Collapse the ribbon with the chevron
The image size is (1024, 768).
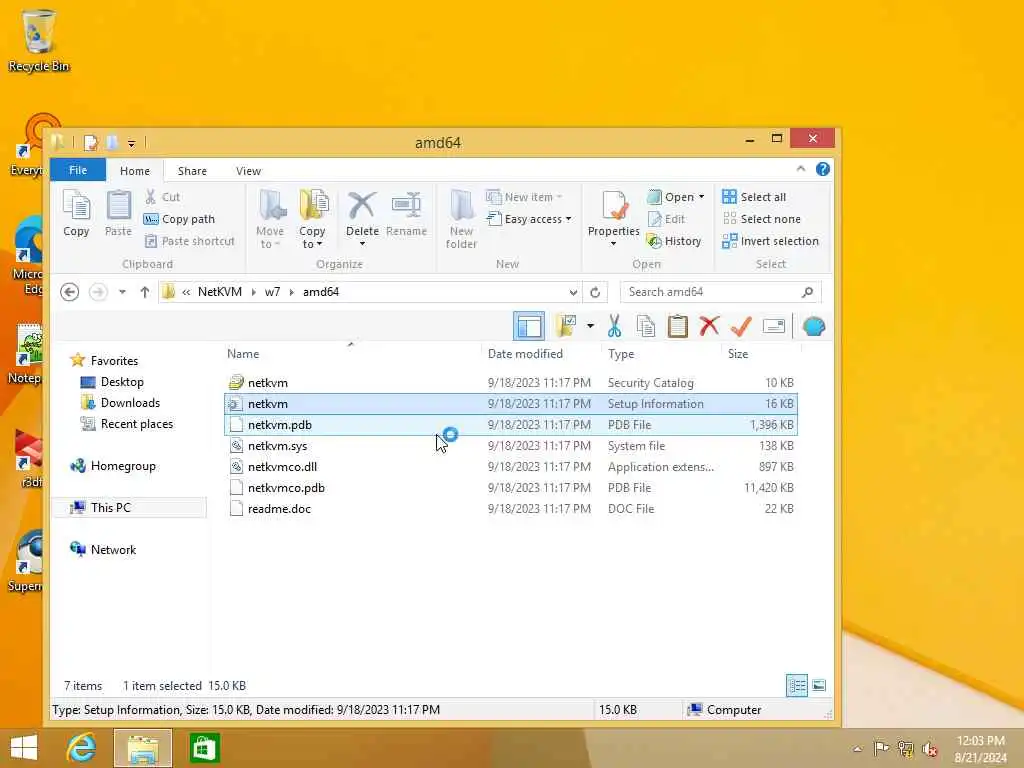[801, 169]
